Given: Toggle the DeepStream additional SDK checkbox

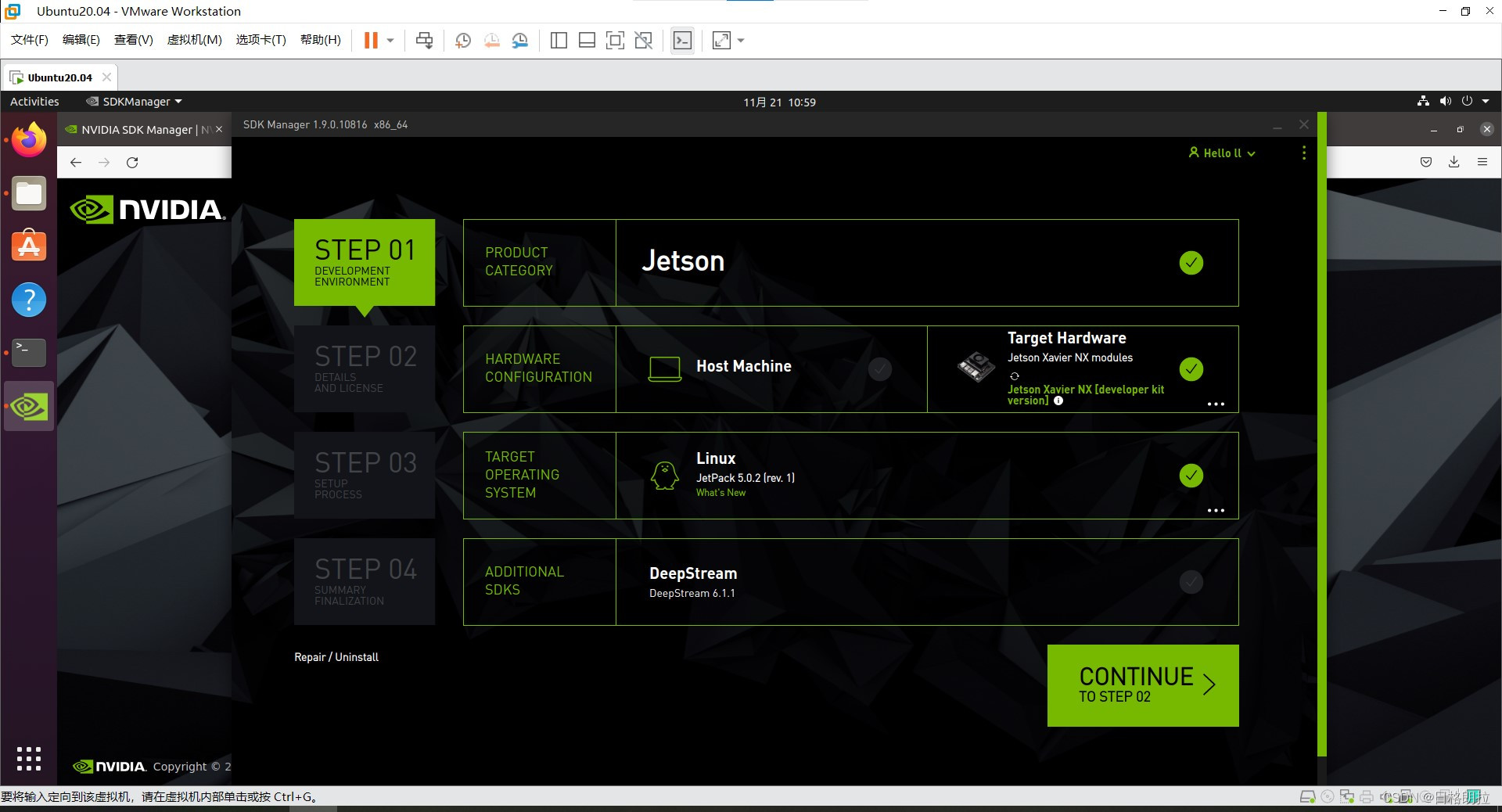Looking at the screenshot, I should 1191,582.
